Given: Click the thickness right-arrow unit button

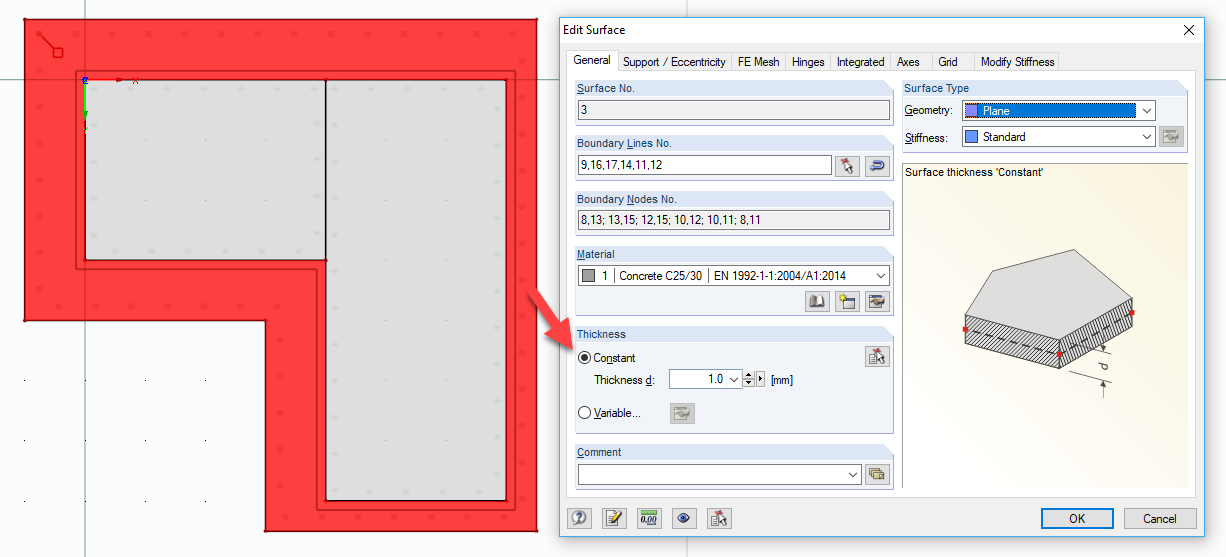Looking at the screenshot, I should pos(760,380).
